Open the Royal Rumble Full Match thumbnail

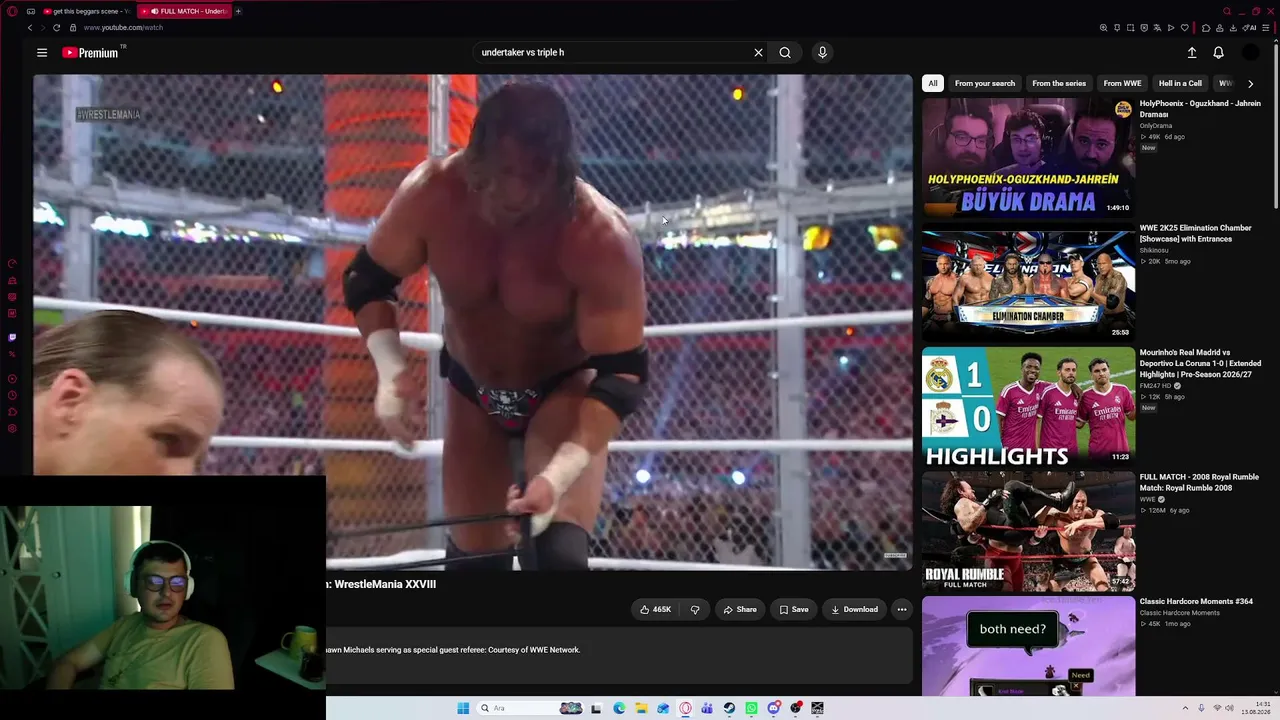click(1028, 532)
